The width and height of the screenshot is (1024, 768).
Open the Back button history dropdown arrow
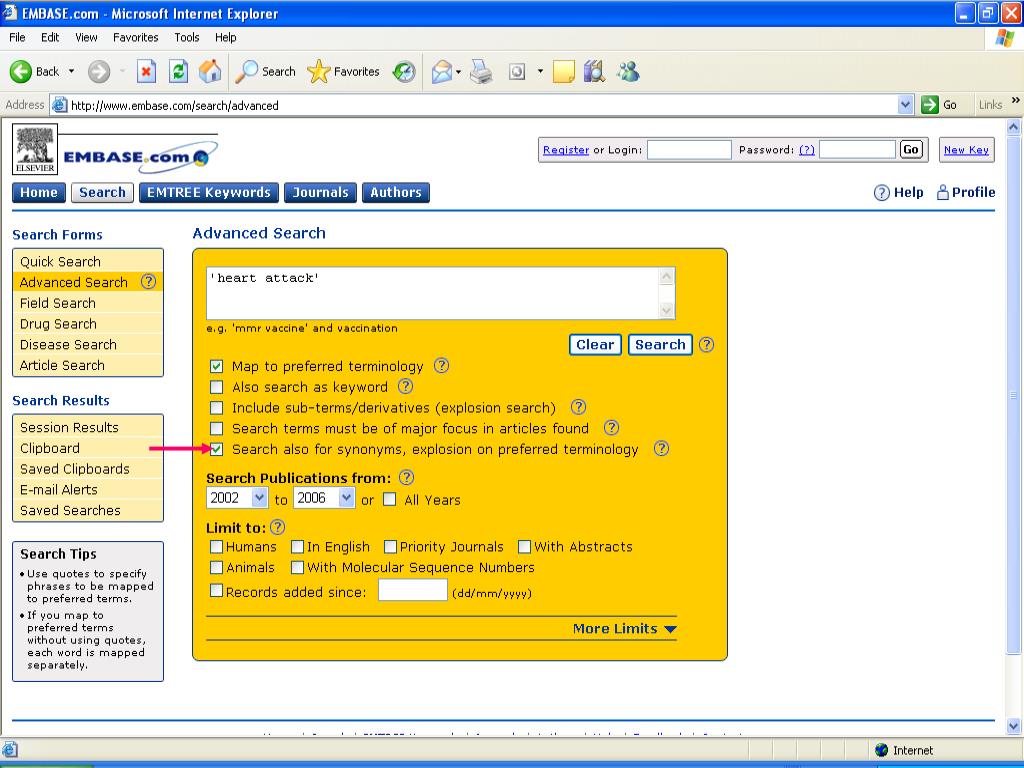coord(71,71)
